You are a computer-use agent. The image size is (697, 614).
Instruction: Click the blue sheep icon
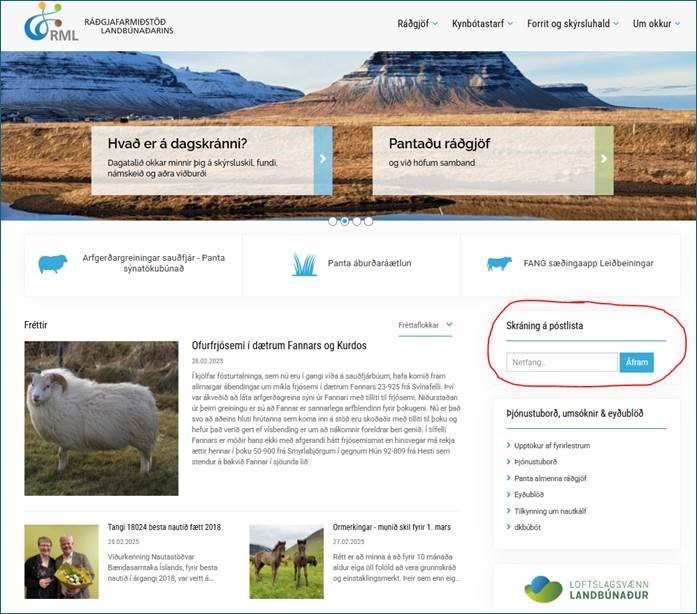52,264
